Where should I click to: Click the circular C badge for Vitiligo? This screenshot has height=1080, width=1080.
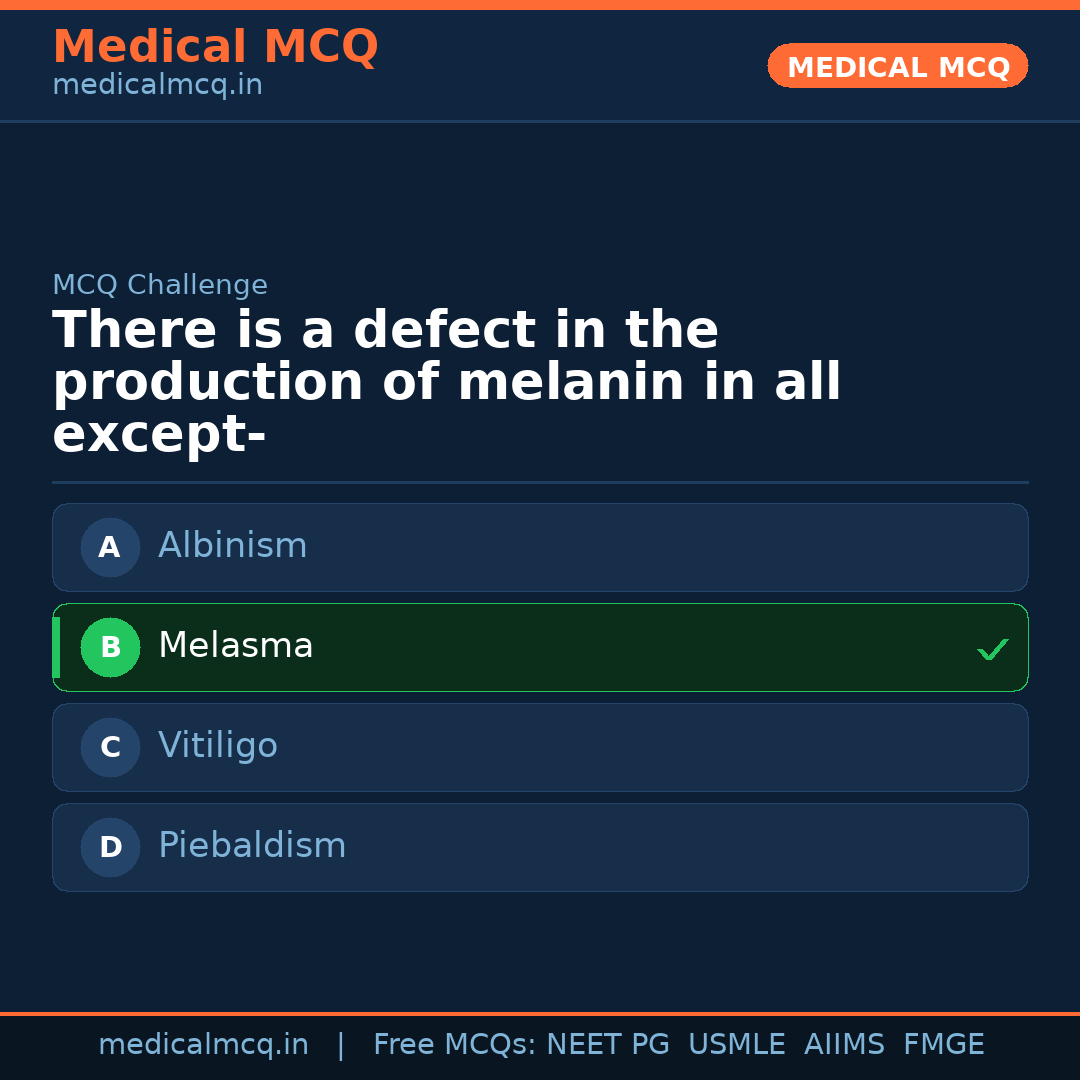point(110,747)
